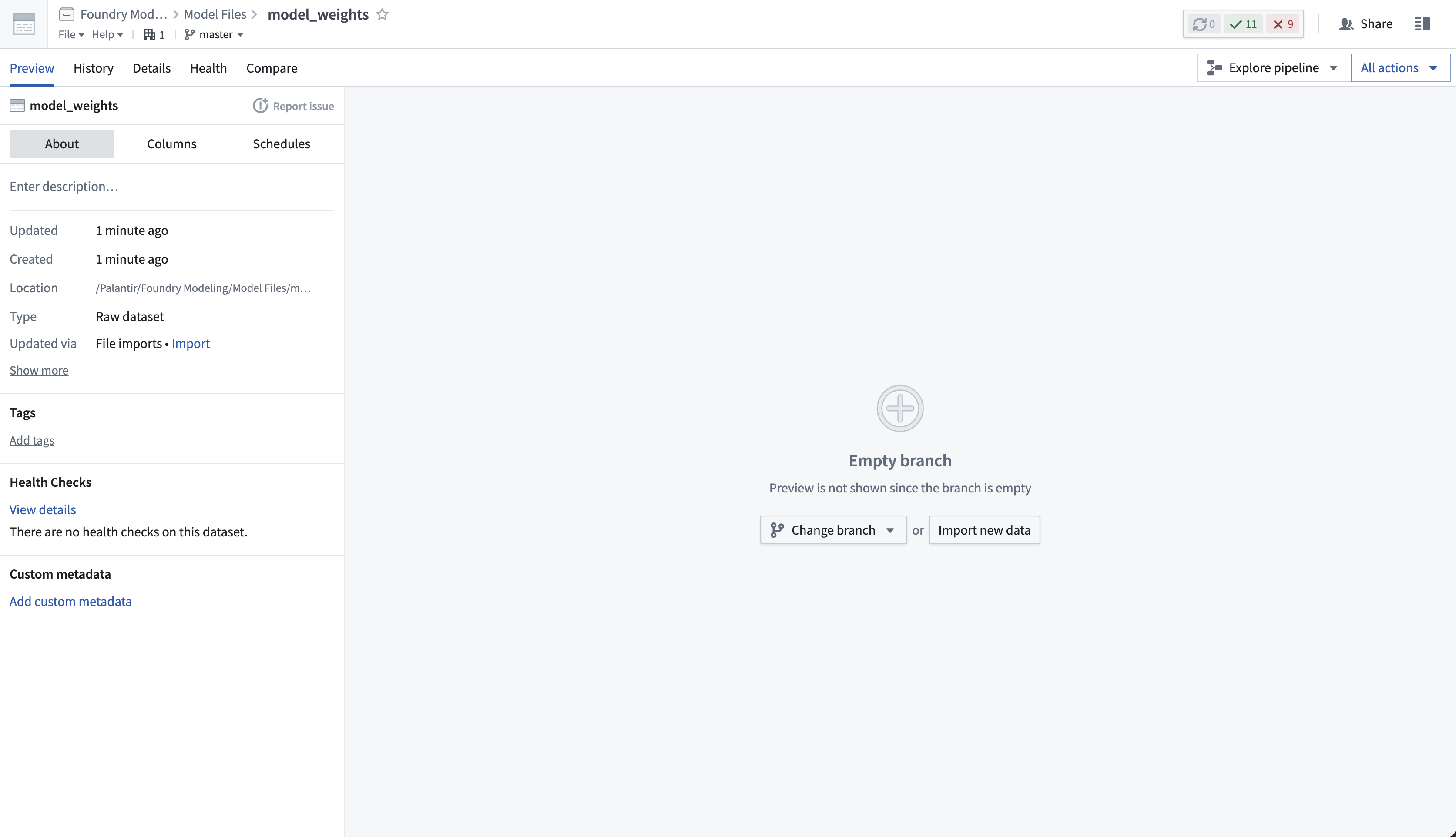Open the File menu
This screenshot has height=837, width=1456.
point(71,34)
